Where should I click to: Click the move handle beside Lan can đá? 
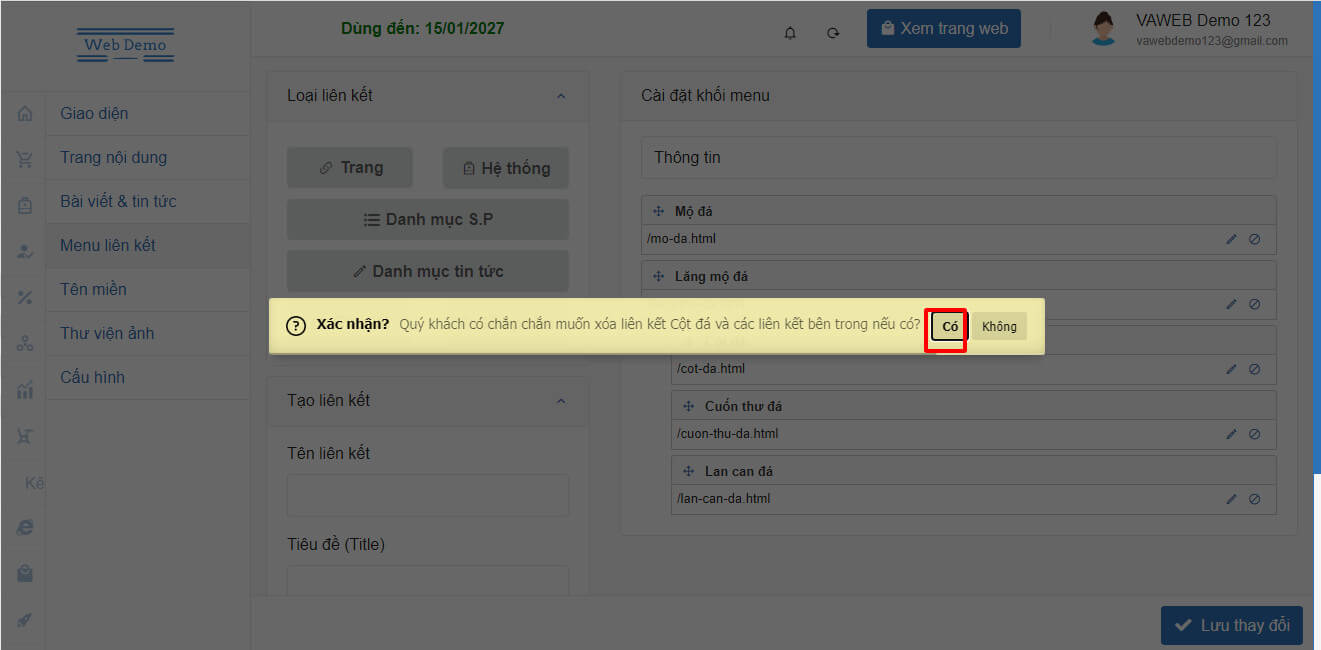click(x=688, y=471)
